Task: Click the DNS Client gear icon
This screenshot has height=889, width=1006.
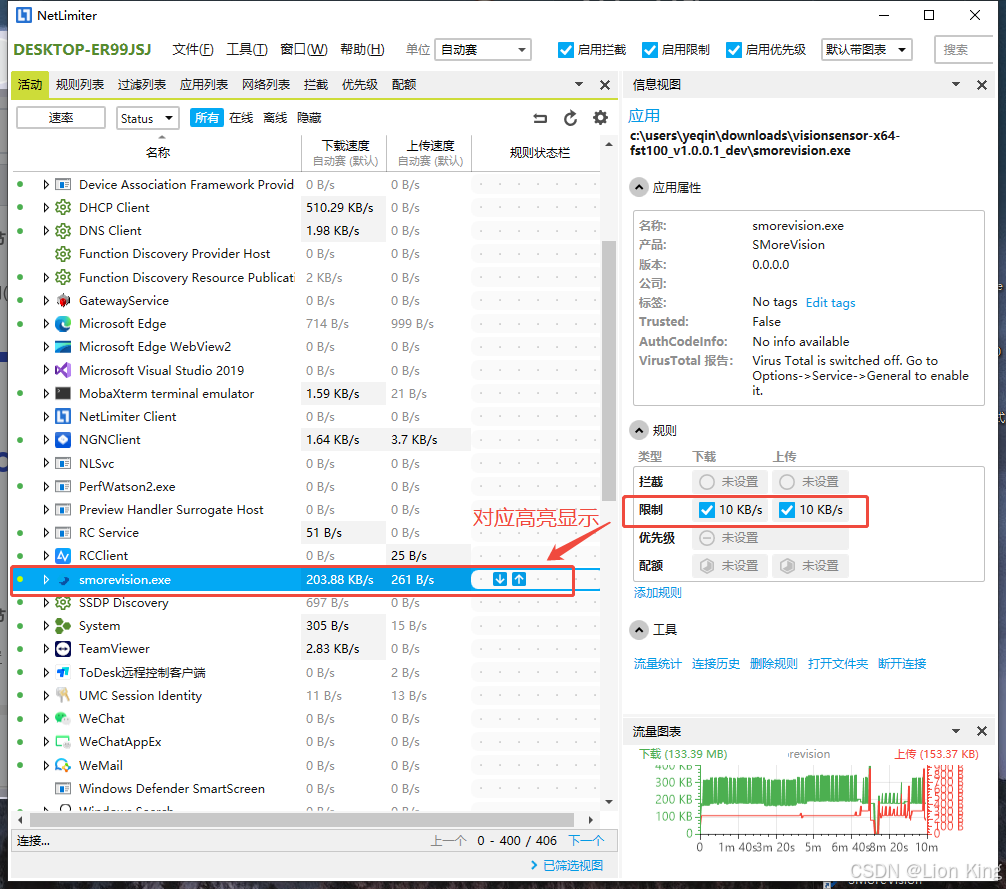Action: pyautogui.click(x=63, y=231)
